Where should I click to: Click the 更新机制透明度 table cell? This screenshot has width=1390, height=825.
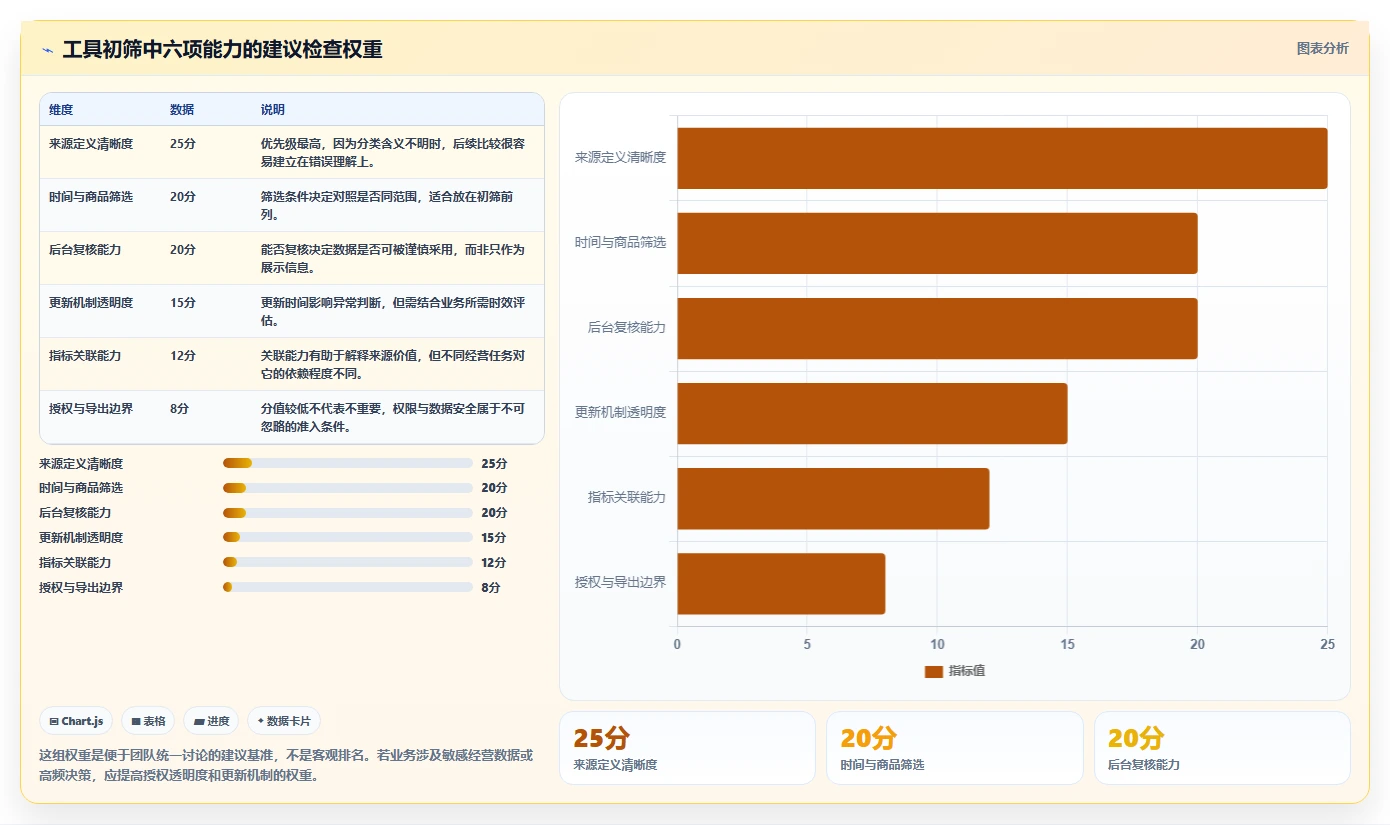pos(91,303)
